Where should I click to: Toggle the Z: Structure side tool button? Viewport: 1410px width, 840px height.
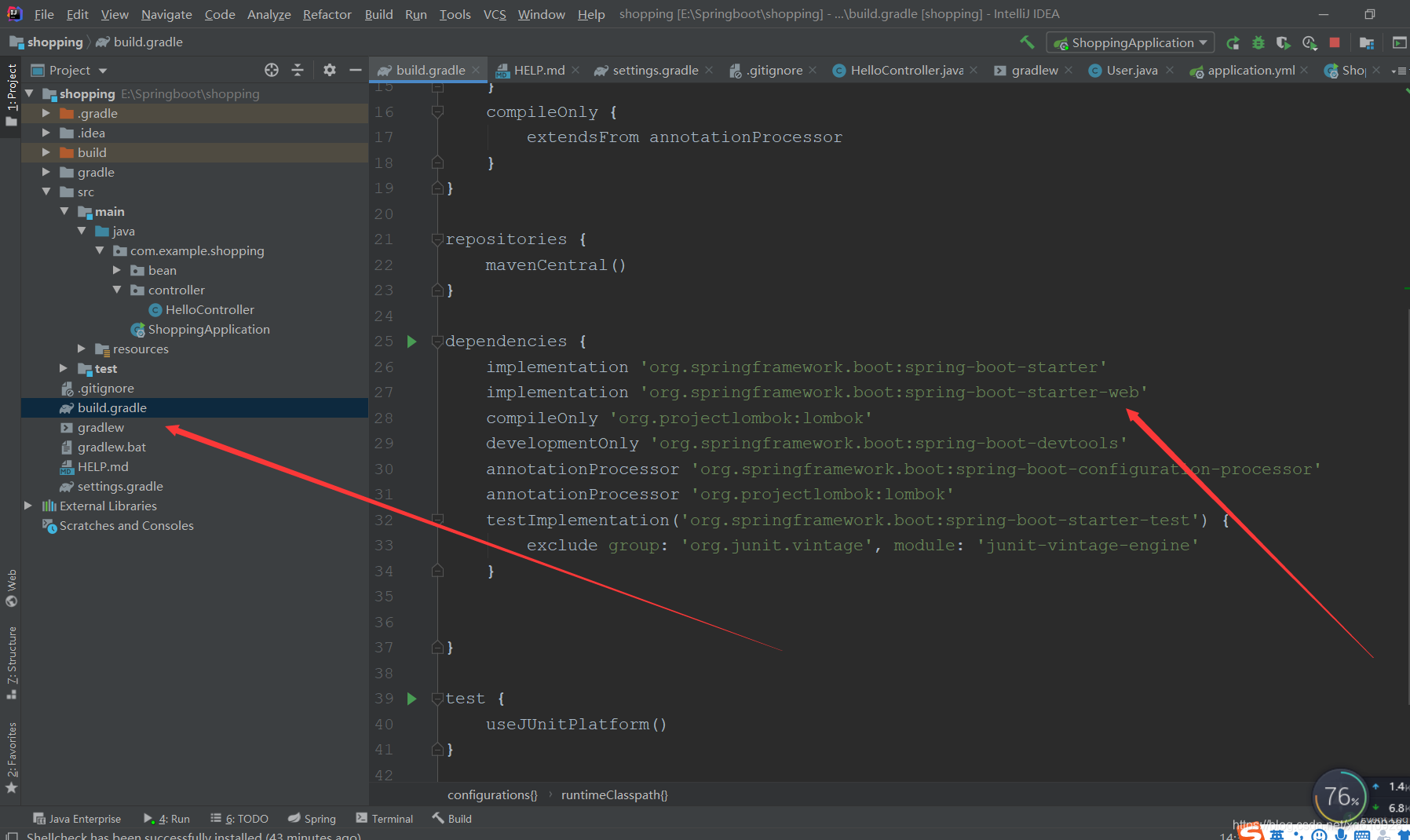11,663
